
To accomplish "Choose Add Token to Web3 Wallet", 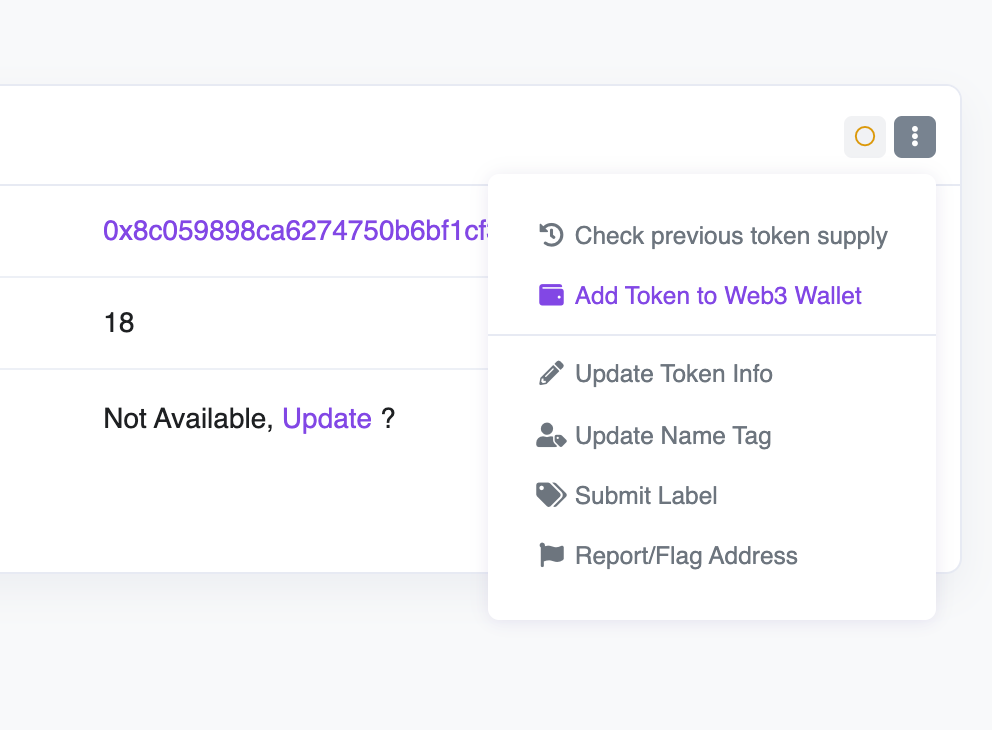I will point(718,296).
